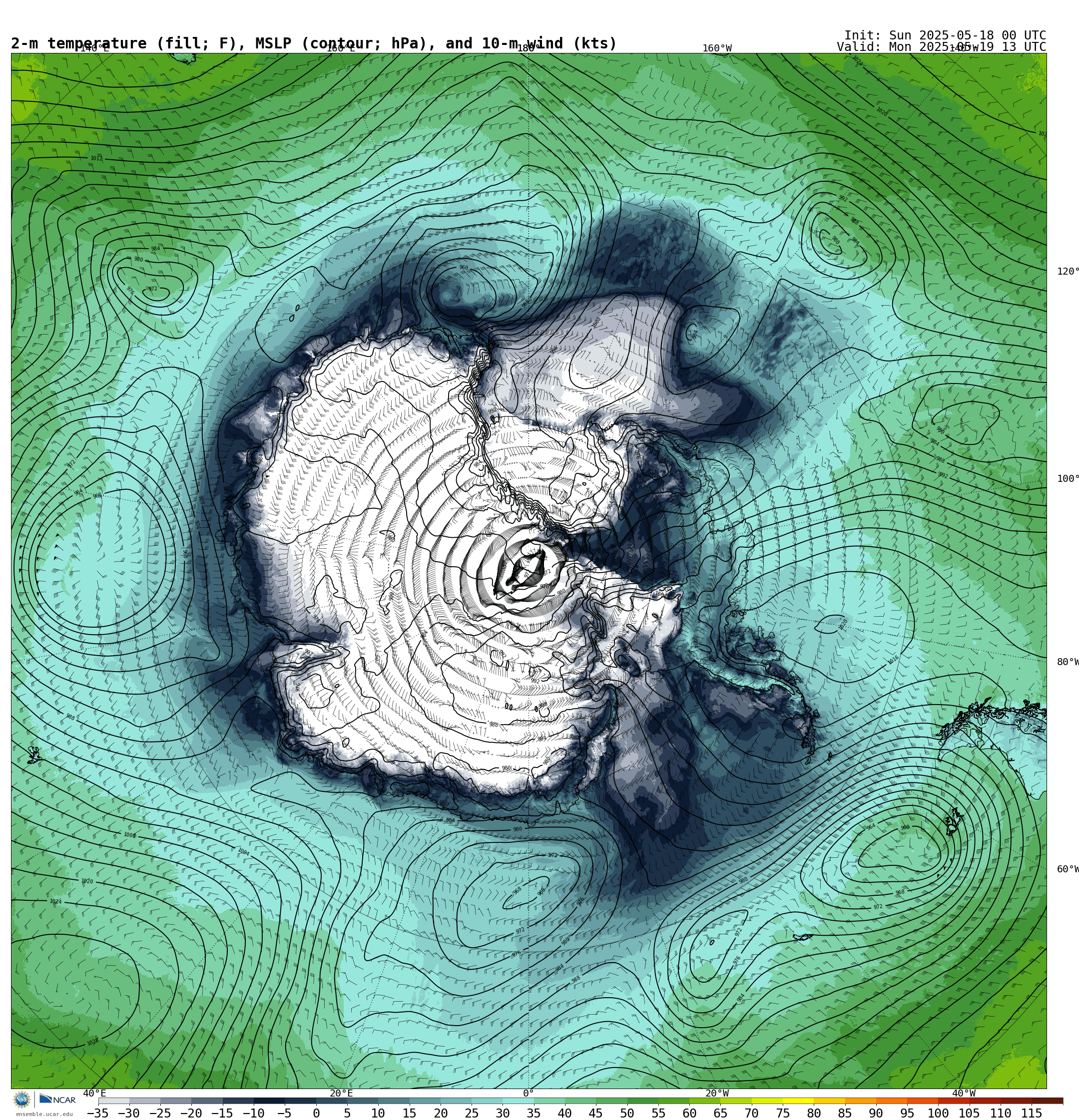
Task: Click the '0' colorbar tick label
Action: (x=316, y=1113)
